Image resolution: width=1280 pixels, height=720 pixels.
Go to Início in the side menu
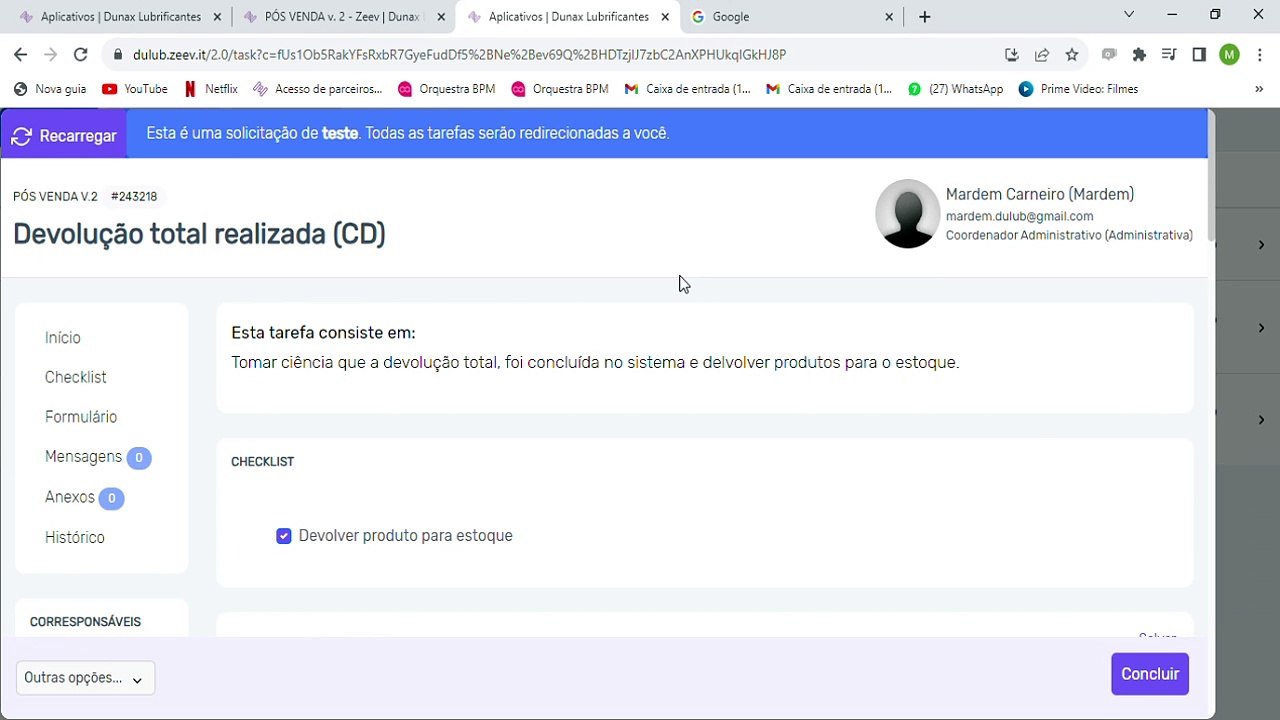pos(63,338)
